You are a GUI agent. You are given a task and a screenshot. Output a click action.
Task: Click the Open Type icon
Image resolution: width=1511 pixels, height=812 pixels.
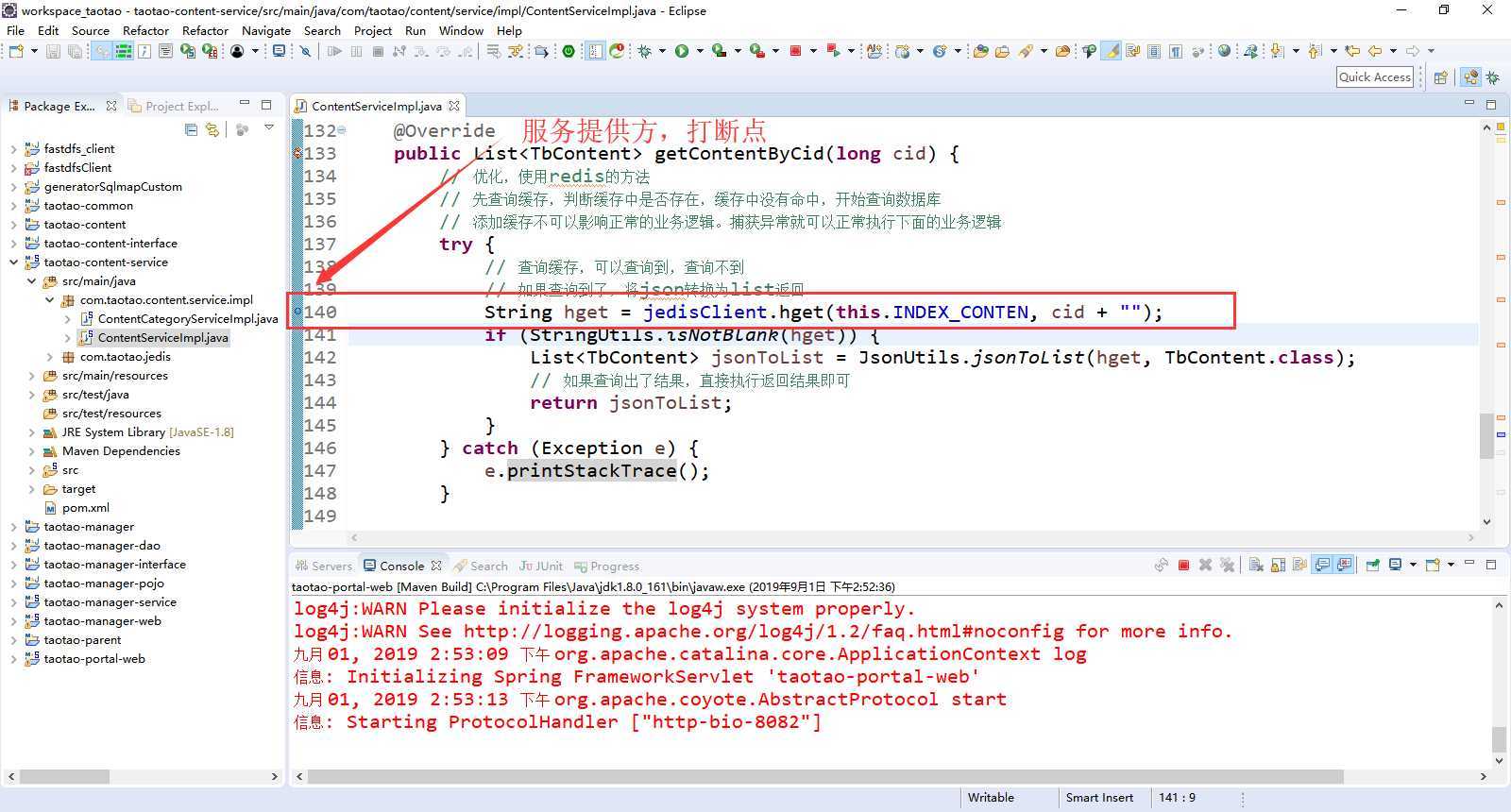[x=981, y=51]
